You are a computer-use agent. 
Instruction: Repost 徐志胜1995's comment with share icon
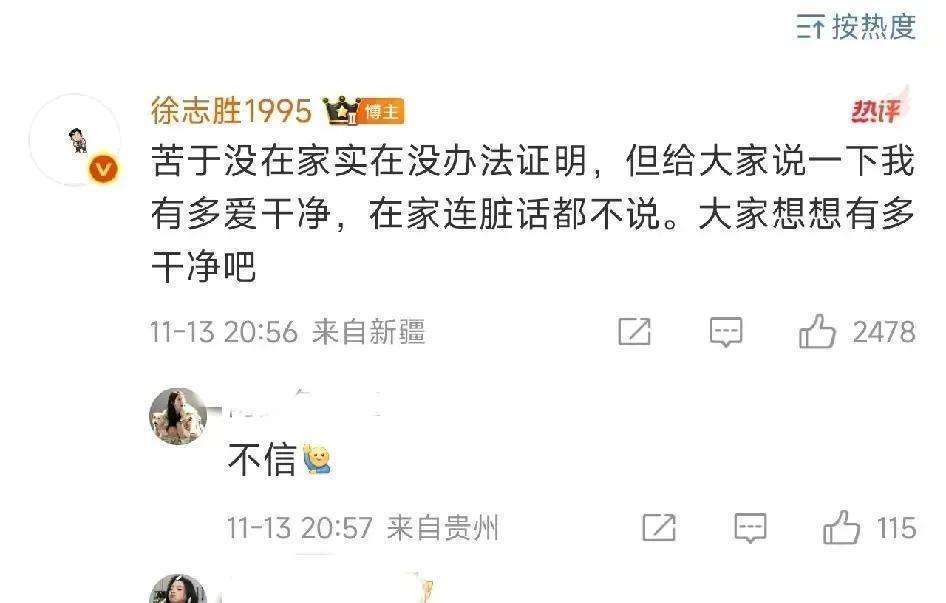click(635, 331)
